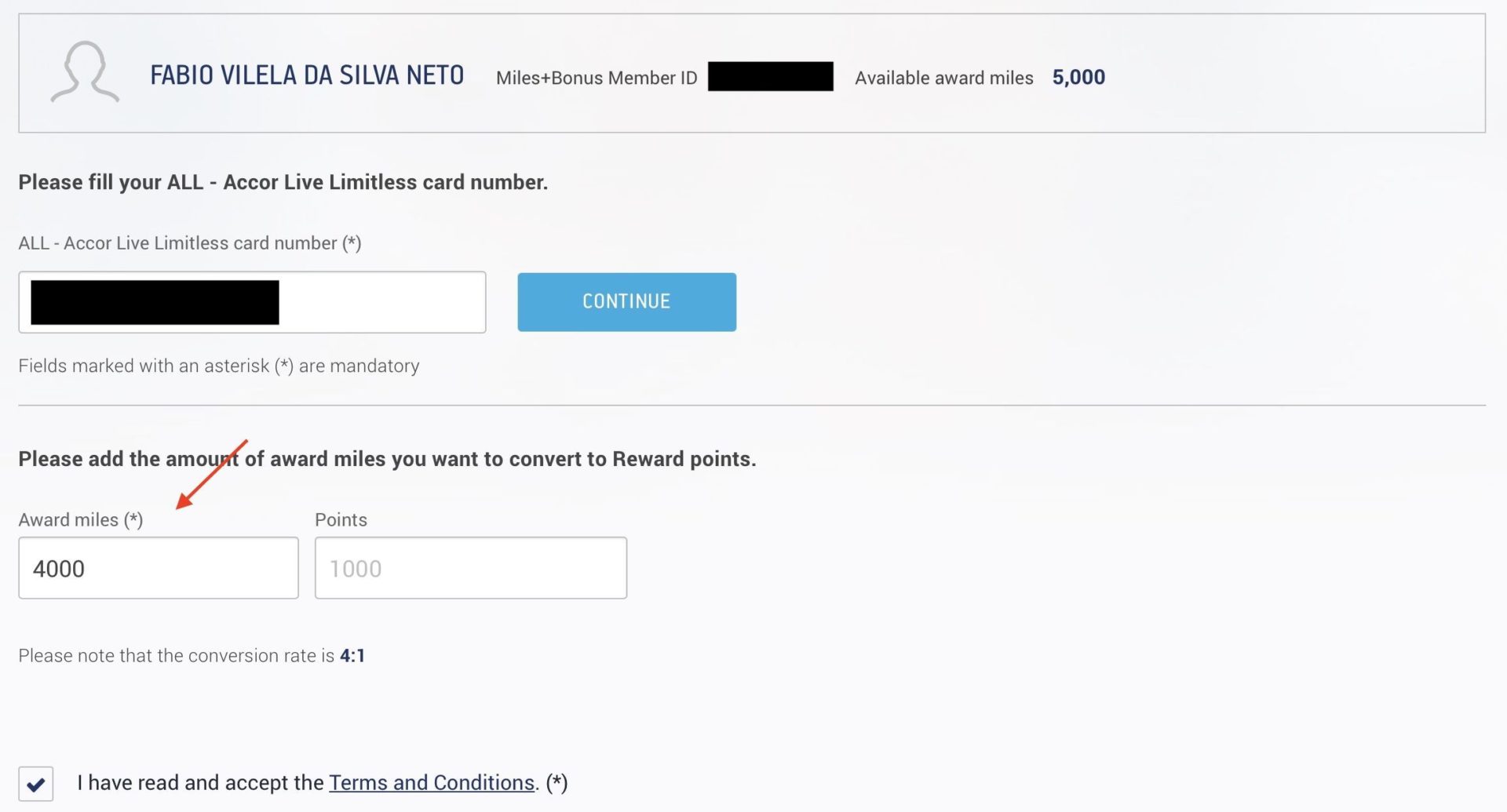This screenshot has width=1507, height=812.
Task: Click the heading about converting award miles
Action: pos(387,459)
